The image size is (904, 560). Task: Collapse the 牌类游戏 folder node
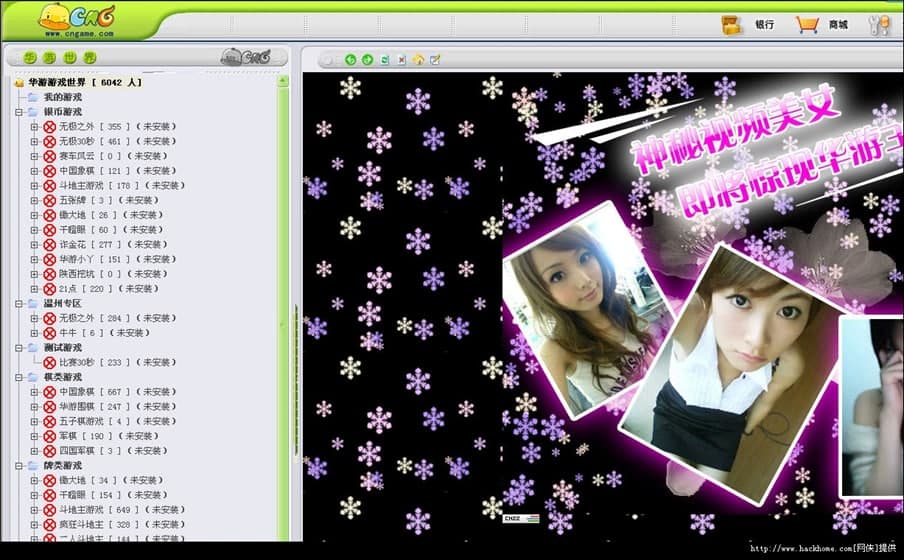[x=19, y=465]
